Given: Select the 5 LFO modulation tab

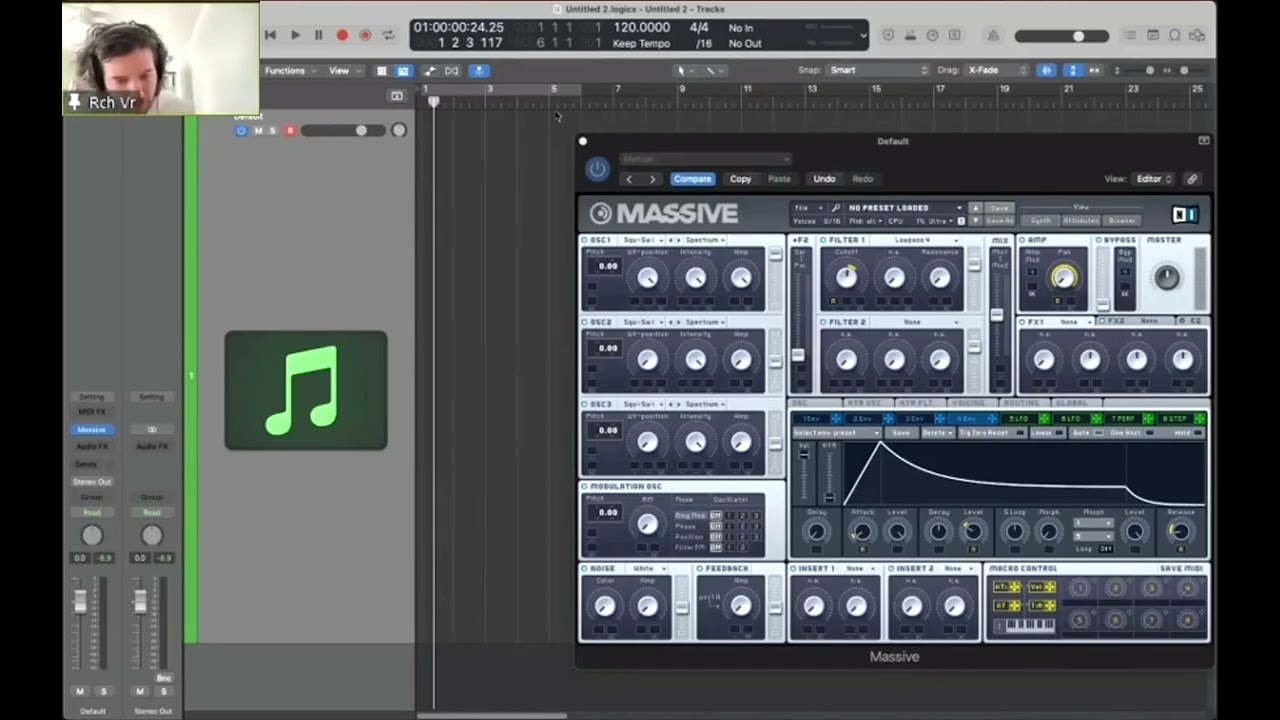Looking at the screenshot, I should [1018, 419].
